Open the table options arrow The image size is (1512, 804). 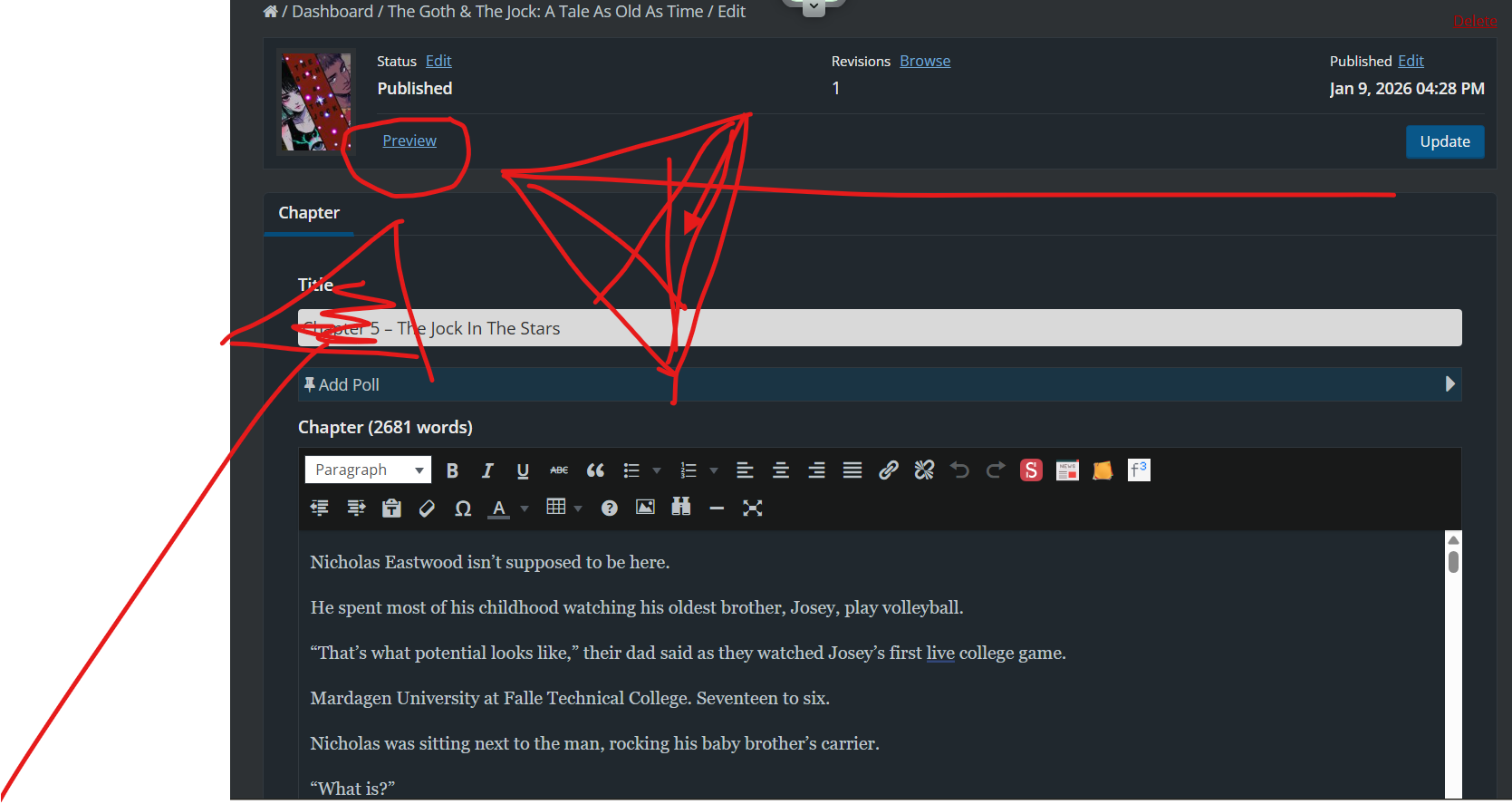click(x=578, y=509)
